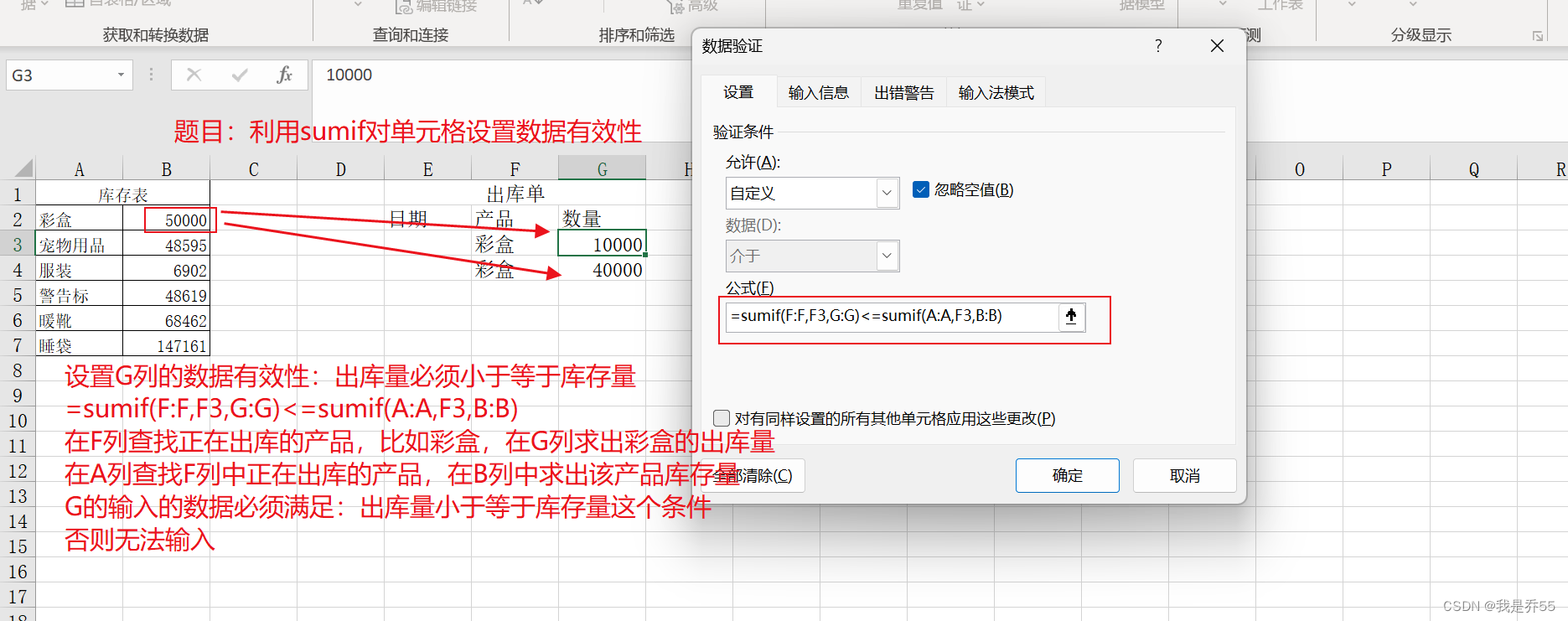Viewport: 1568px width, 621px height.
Task: Click cell with value 6902
Action: (x=166, y=270)
